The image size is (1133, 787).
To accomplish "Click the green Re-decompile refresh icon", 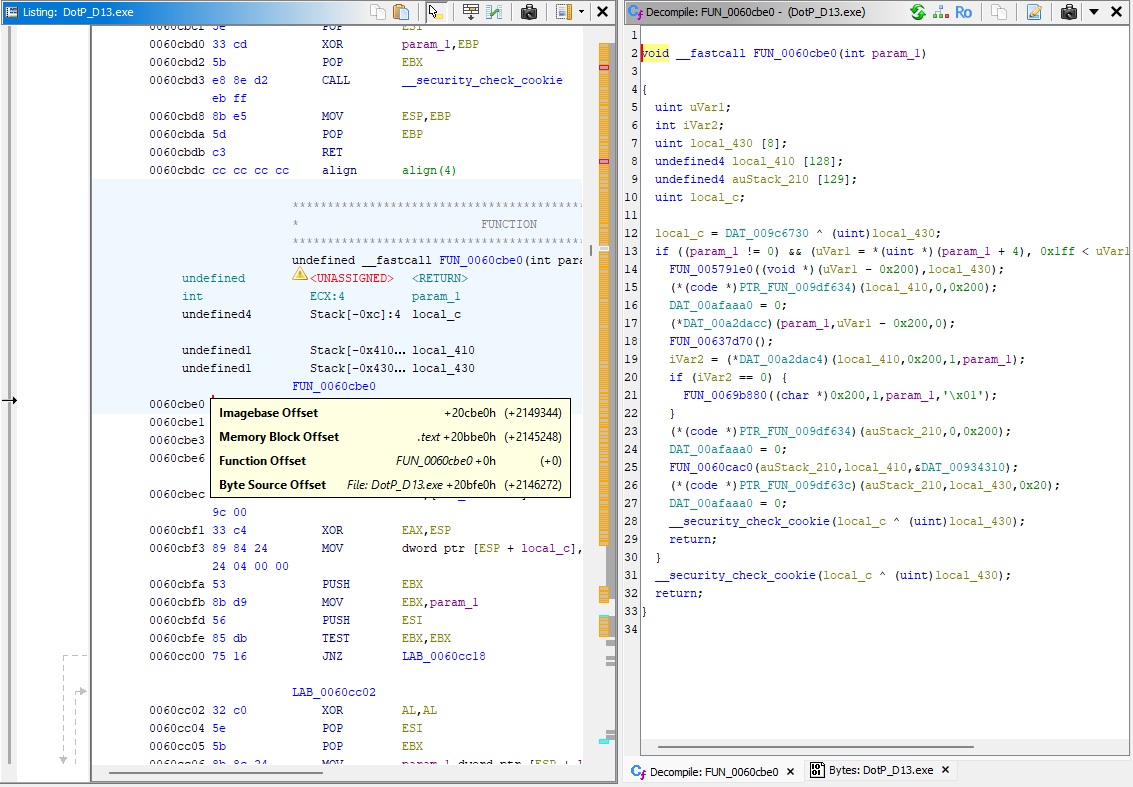I will (x=917, y=12).
